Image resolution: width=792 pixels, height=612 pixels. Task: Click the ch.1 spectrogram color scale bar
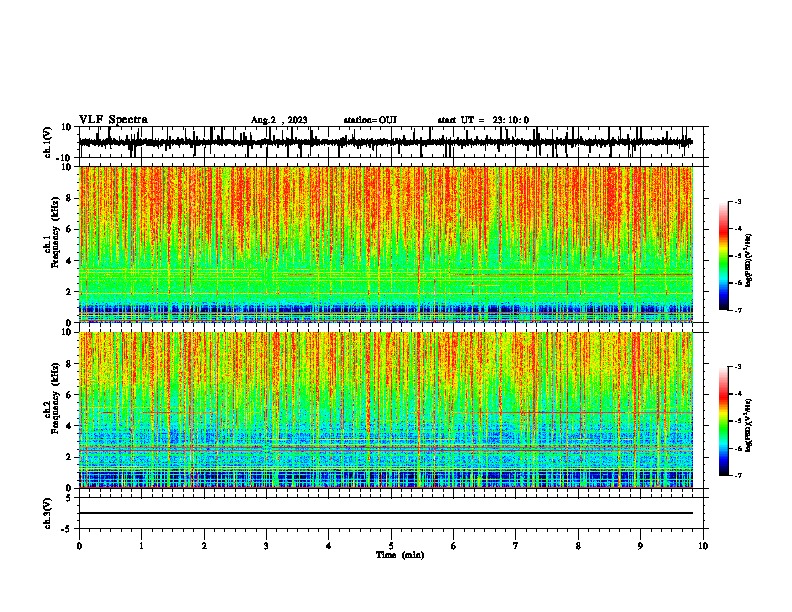click(x=724, y=256)
